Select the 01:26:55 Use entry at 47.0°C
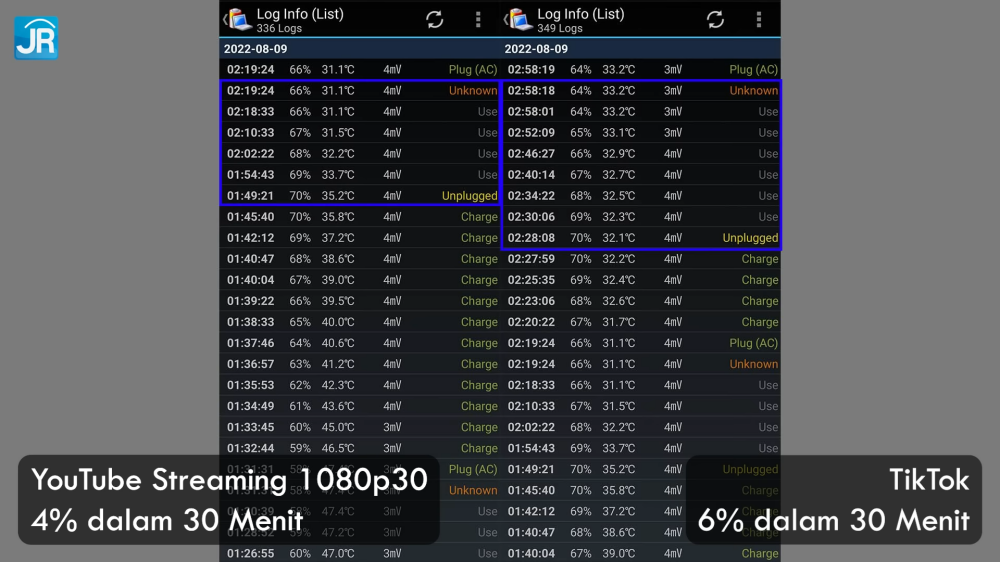This screenshot has width=1000, height=562. coord(360,553)
